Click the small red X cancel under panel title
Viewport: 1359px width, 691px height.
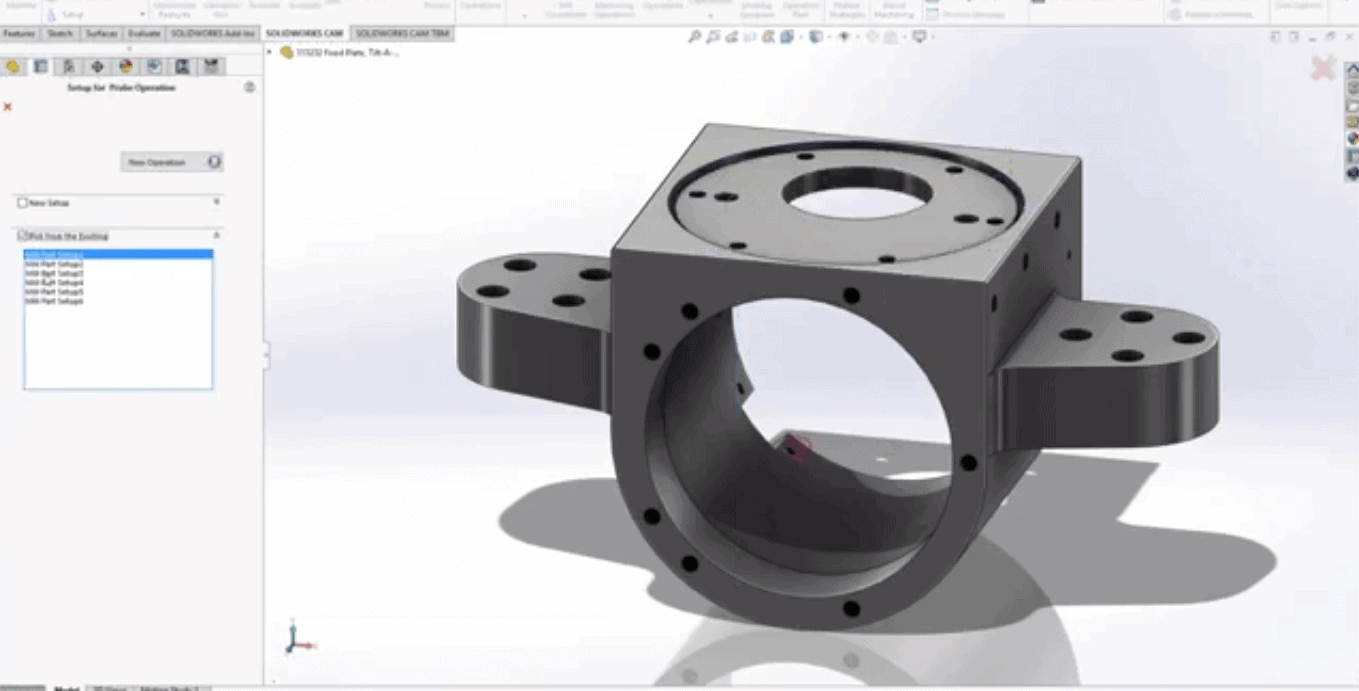[8, 106]
